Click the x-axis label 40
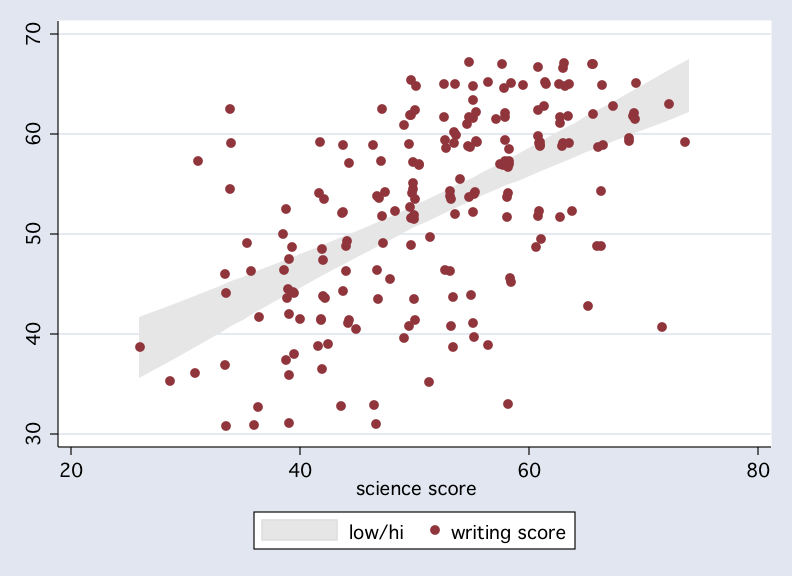 (300, 470)
